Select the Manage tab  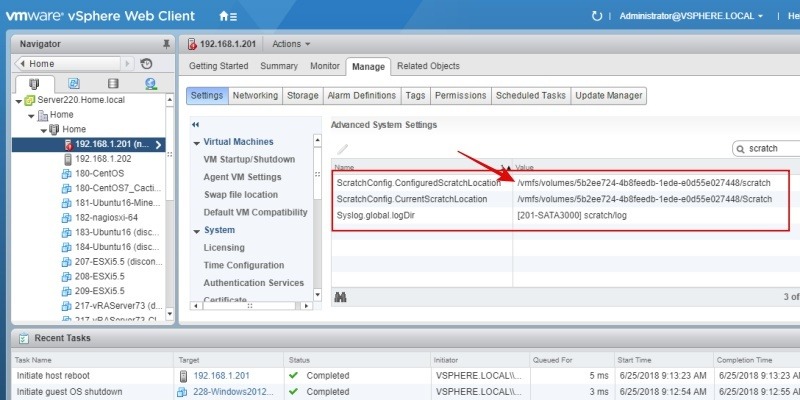point(368,66)
